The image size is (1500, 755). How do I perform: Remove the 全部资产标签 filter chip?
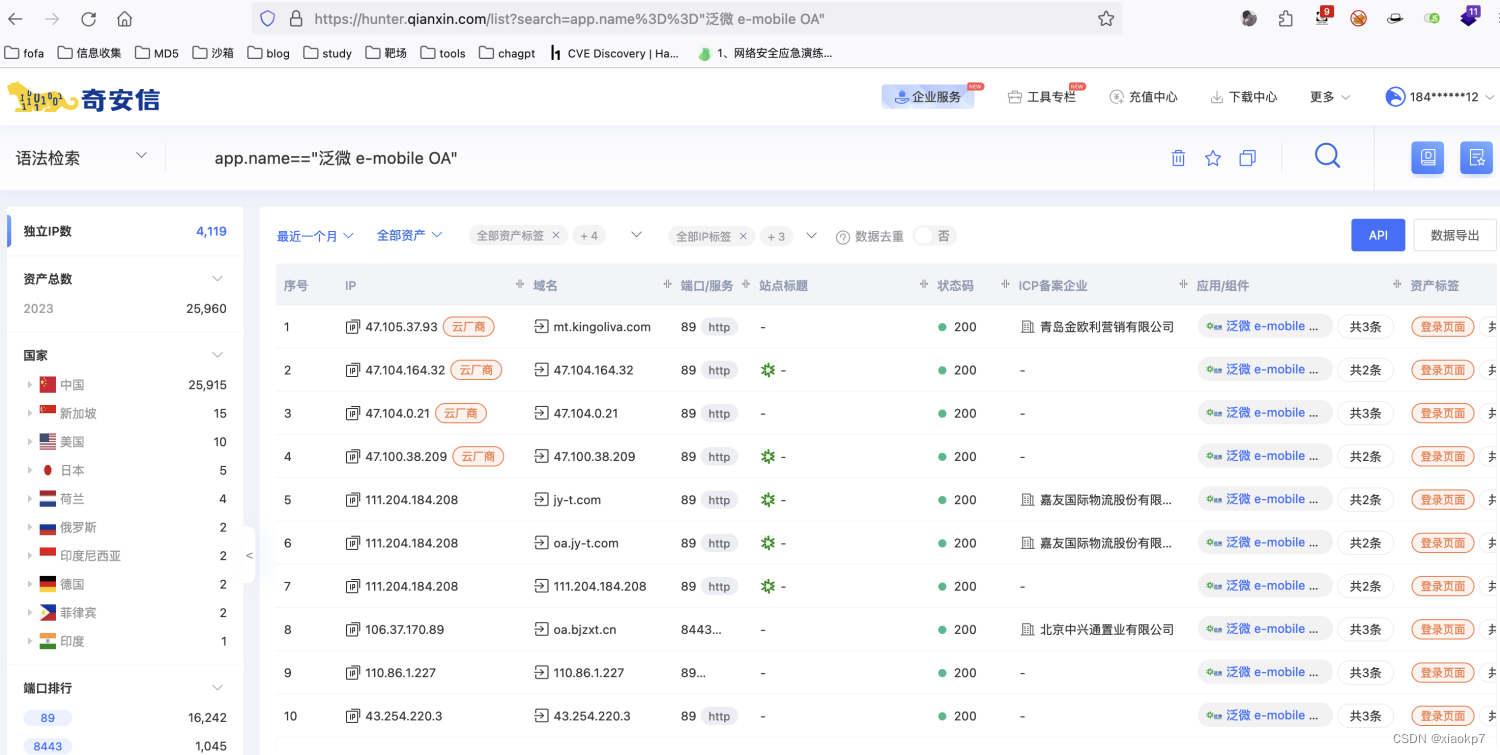click(556, 236)
